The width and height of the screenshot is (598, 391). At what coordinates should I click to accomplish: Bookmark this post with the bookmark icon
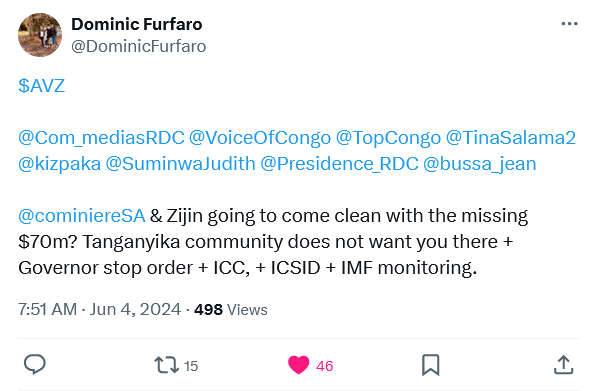pyautogui.click(x=431, y=365)
